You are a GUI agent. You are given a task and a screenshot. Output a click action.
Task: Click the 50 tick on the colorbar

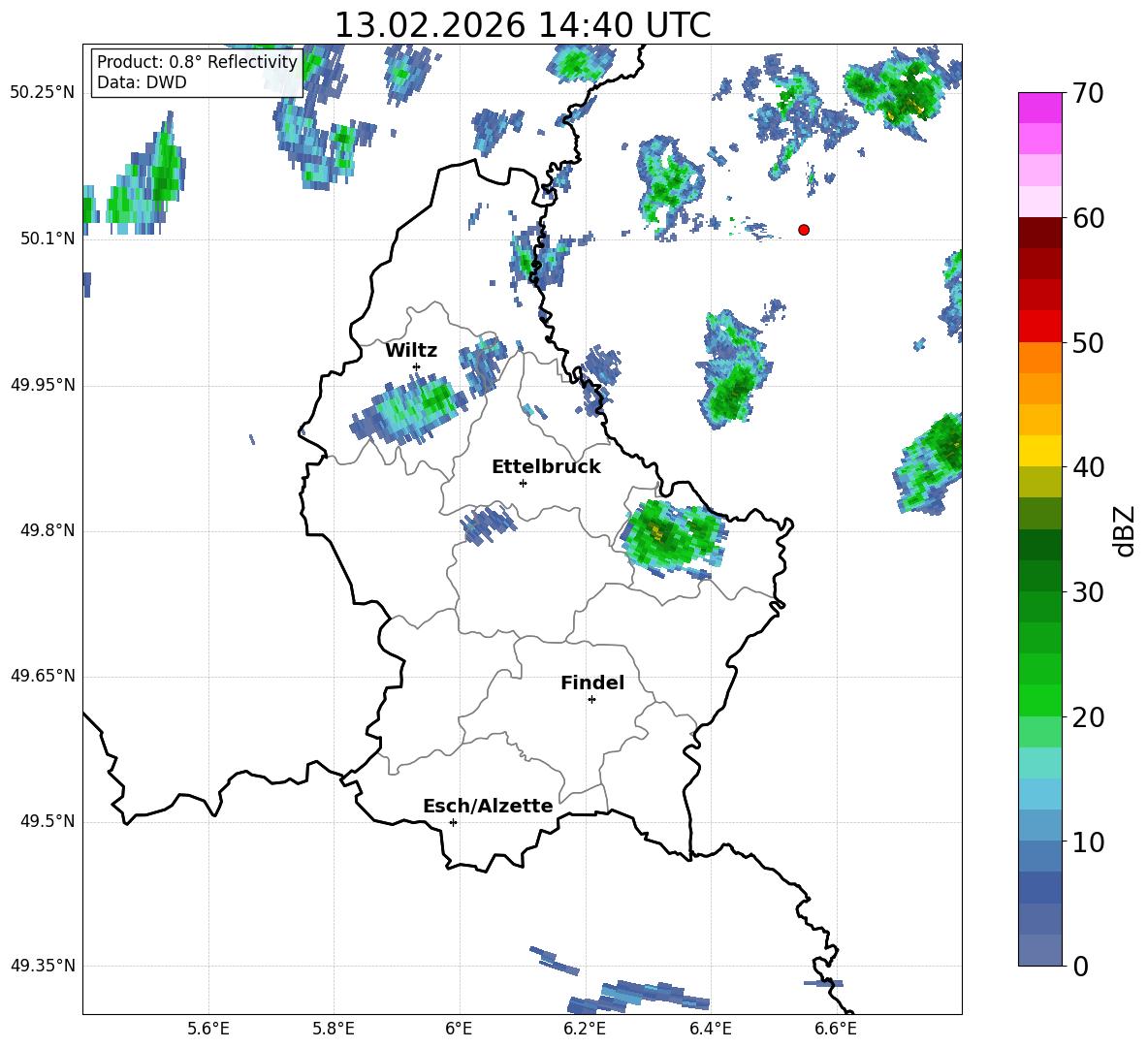click(1088, 342)
